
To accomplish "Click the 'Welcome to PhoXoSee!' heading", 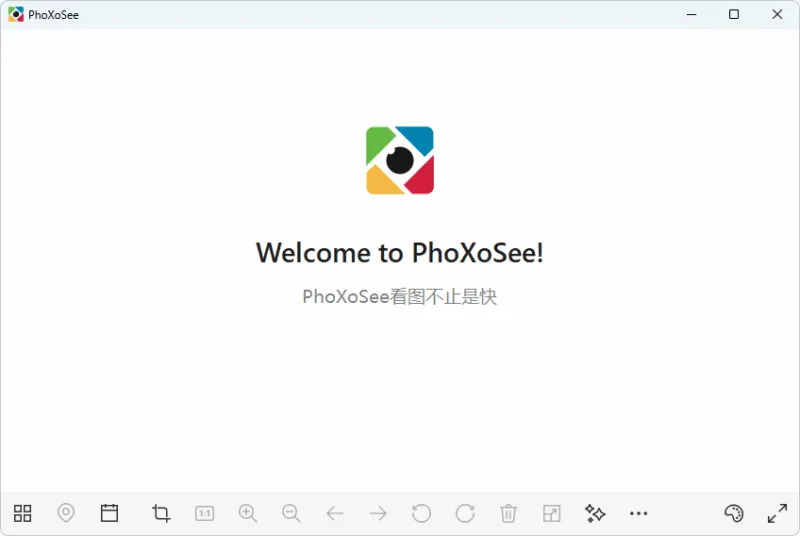I will point(399,253).
